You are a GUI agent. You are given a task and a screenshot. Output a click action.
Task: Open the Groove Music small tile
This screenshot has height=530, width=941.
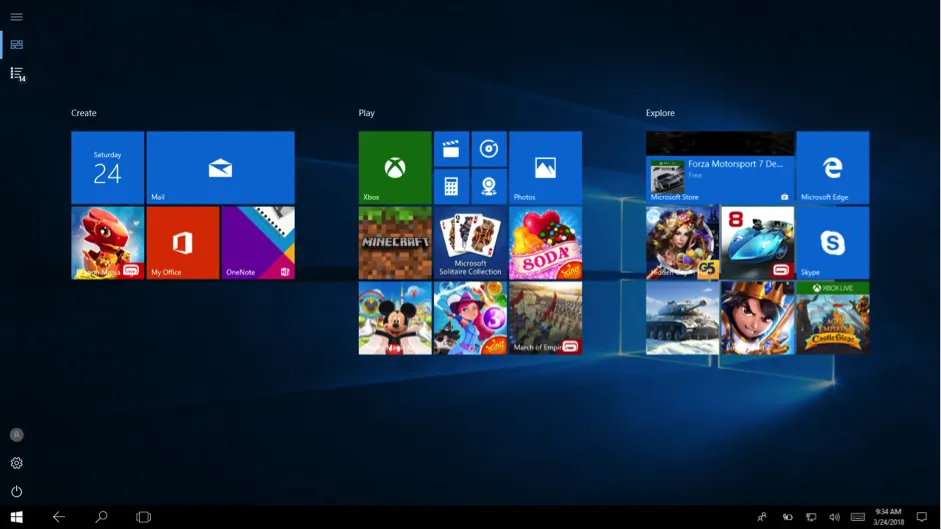489,149
